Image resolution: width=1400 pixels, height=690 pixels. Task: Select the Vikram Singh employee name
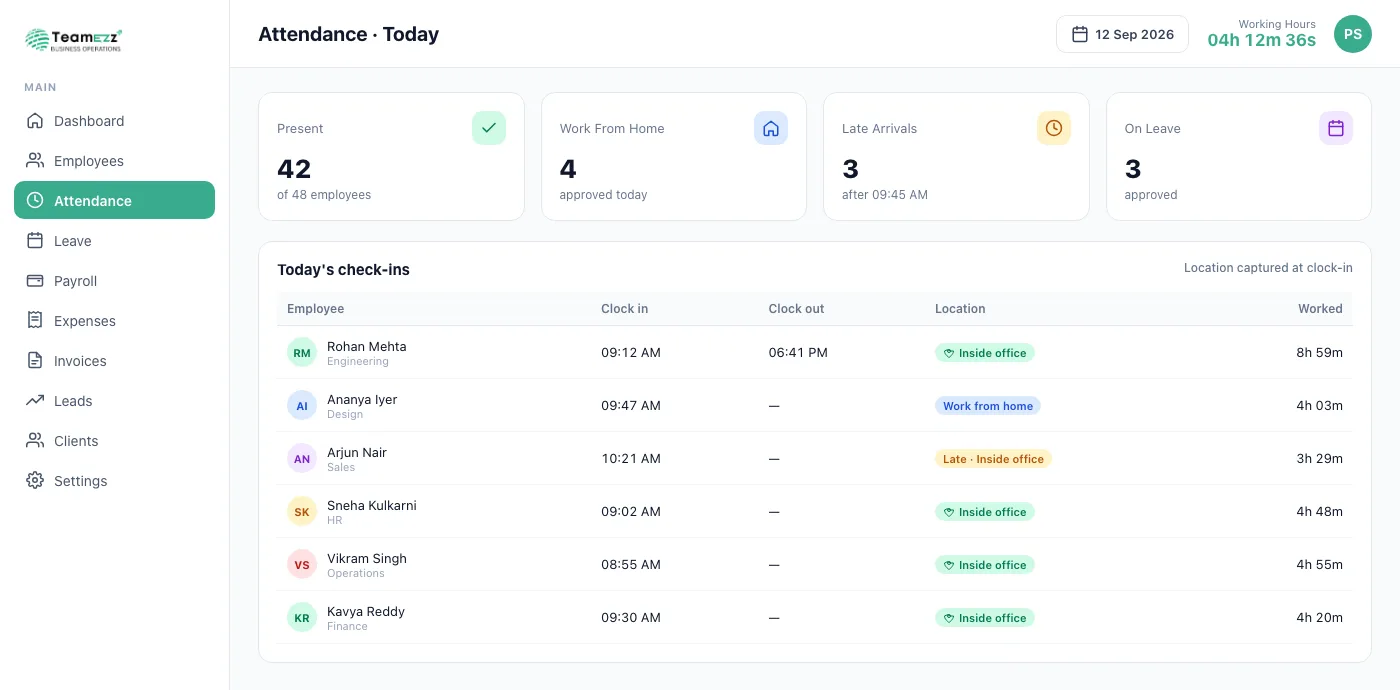pos(367,558)
